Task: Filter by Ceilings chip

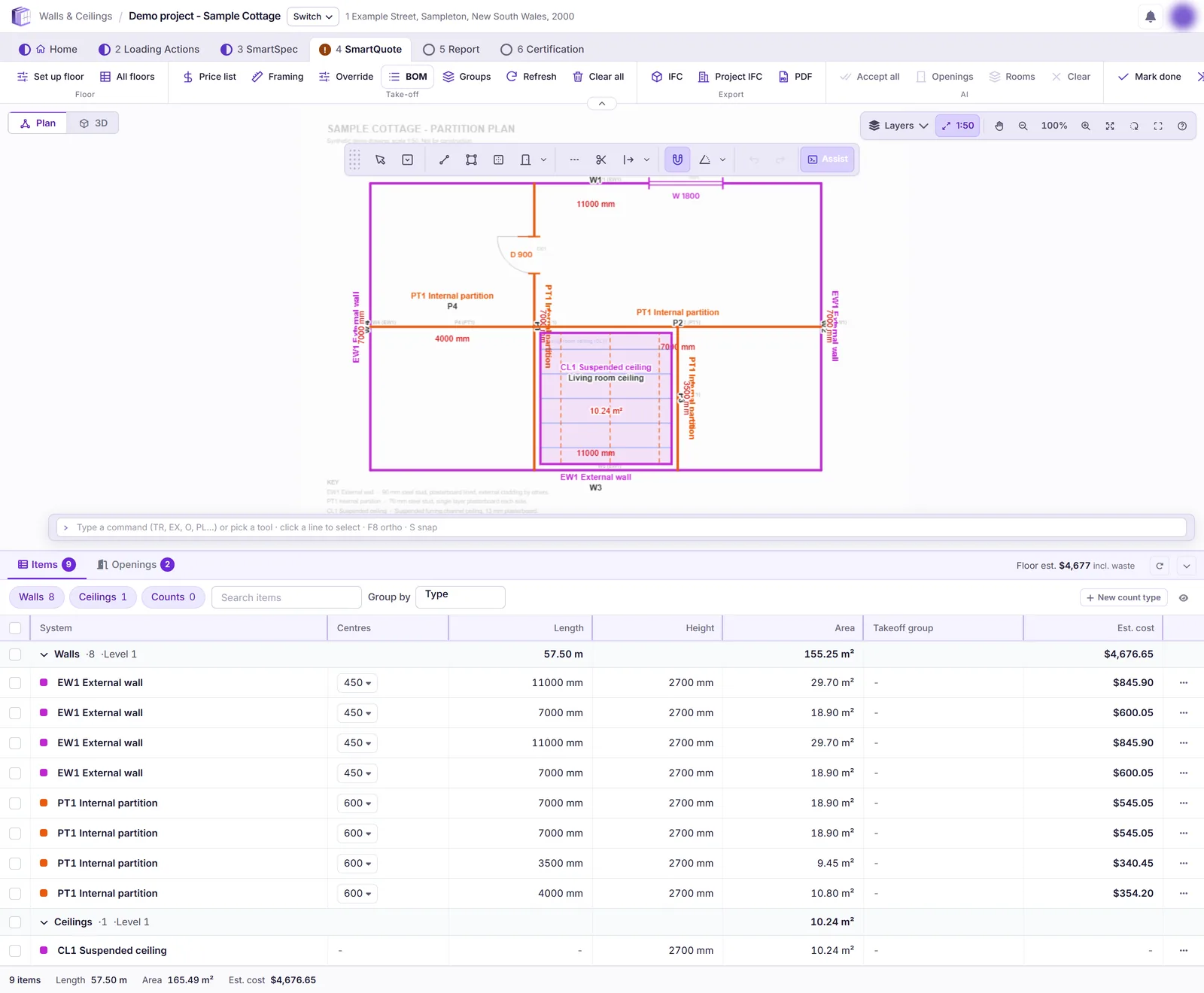Action: coord(103,597)
